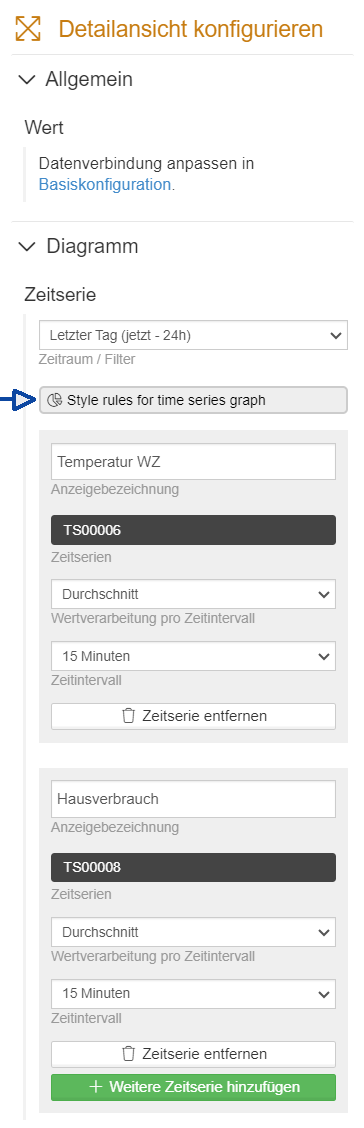This screenshot has height=1128, width=364.
Task: Open the Letzter Tag time range dropdown
Action: pos(194,335)
